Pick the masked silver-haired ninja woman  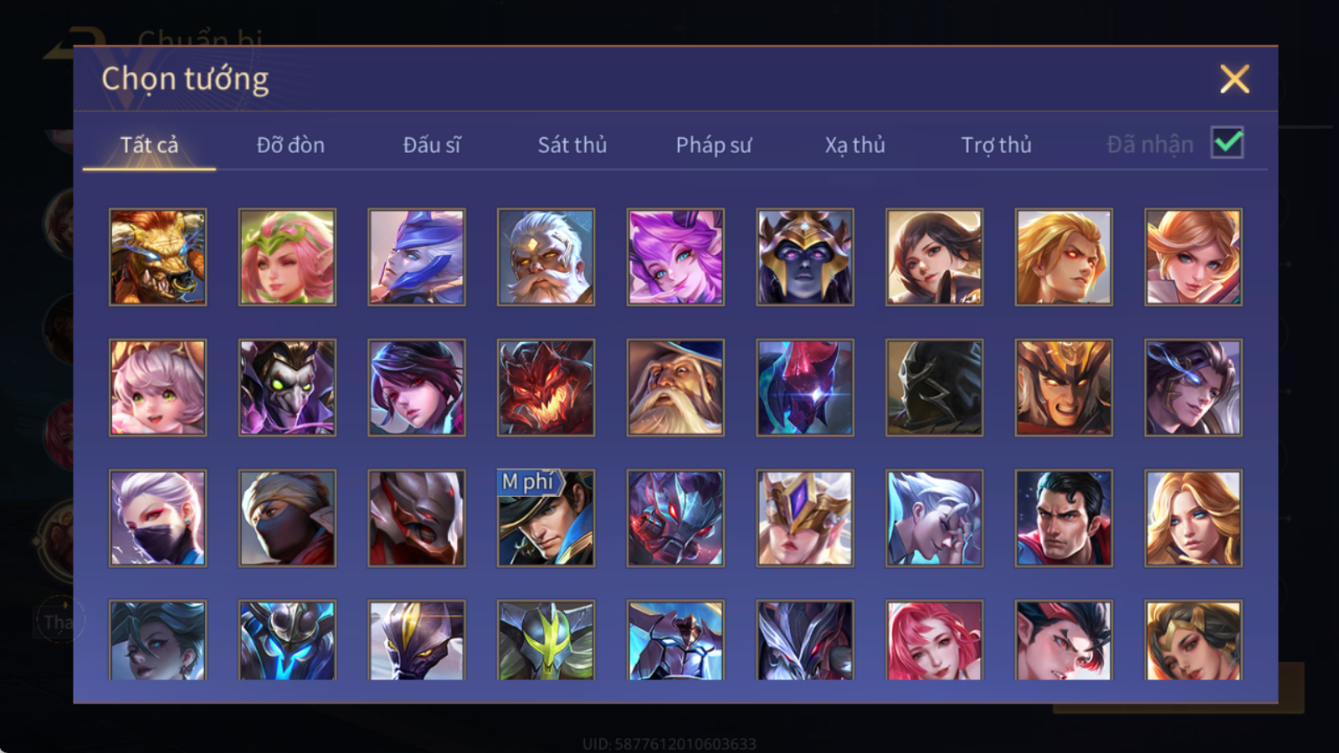158,519
